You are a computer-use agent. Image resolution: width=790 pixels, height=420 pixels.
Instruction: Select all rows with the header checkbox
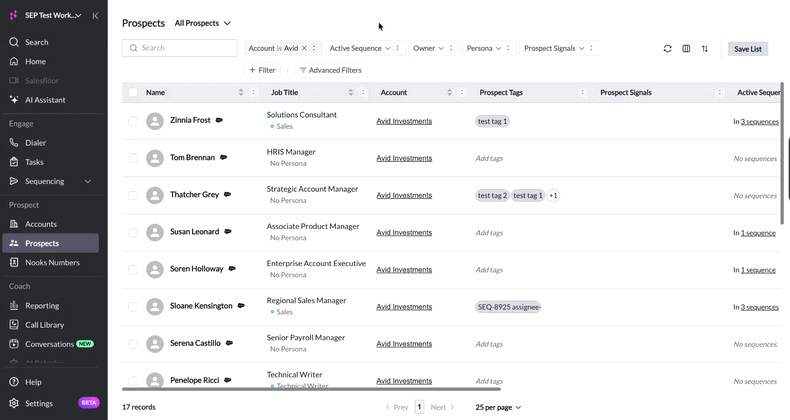(133, 92)
